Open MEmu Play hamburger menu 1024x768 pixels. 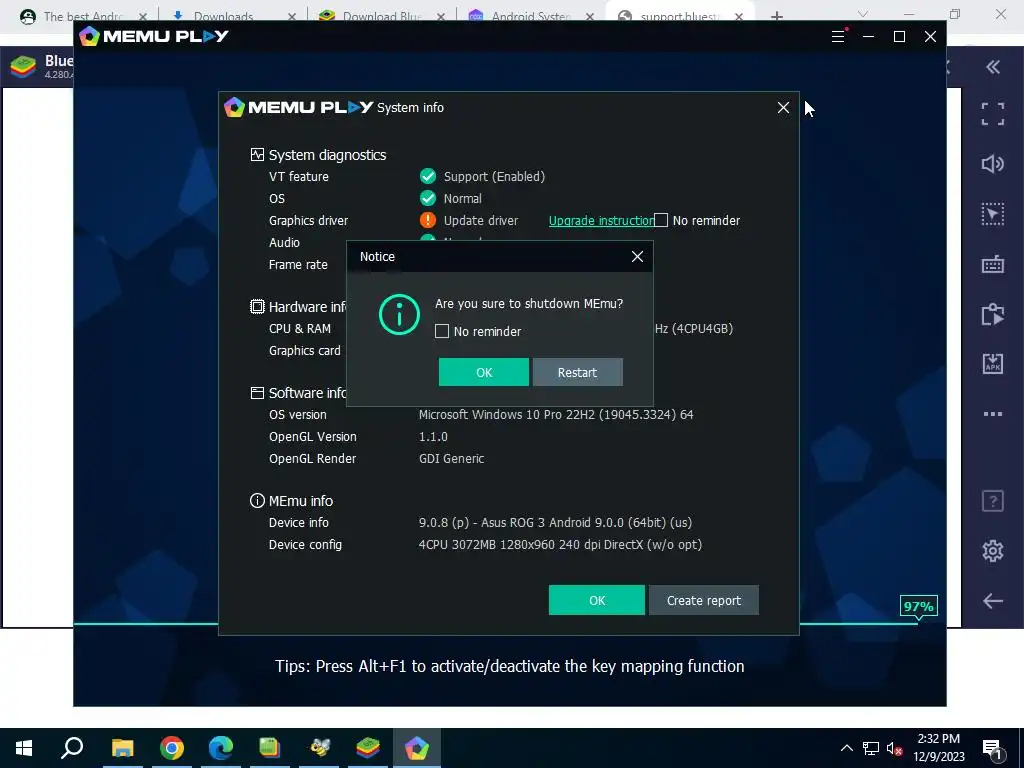coord(838,37)
